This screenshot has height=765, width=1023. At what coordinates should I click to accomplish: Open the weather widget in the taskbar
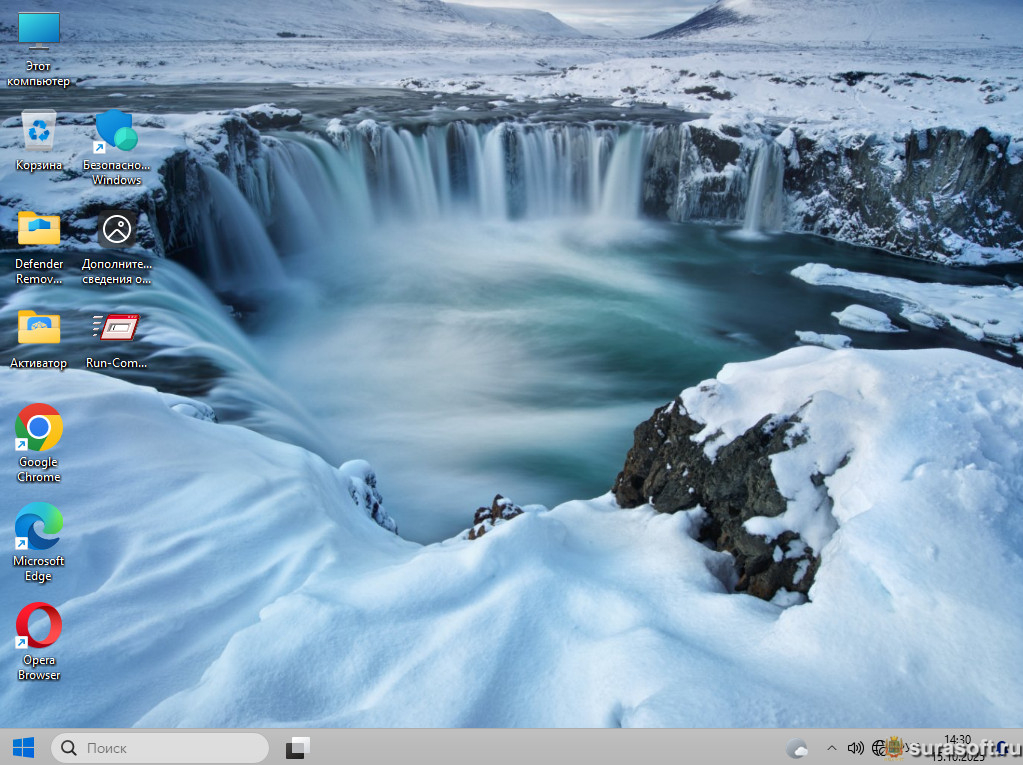(x=797, y=748)
